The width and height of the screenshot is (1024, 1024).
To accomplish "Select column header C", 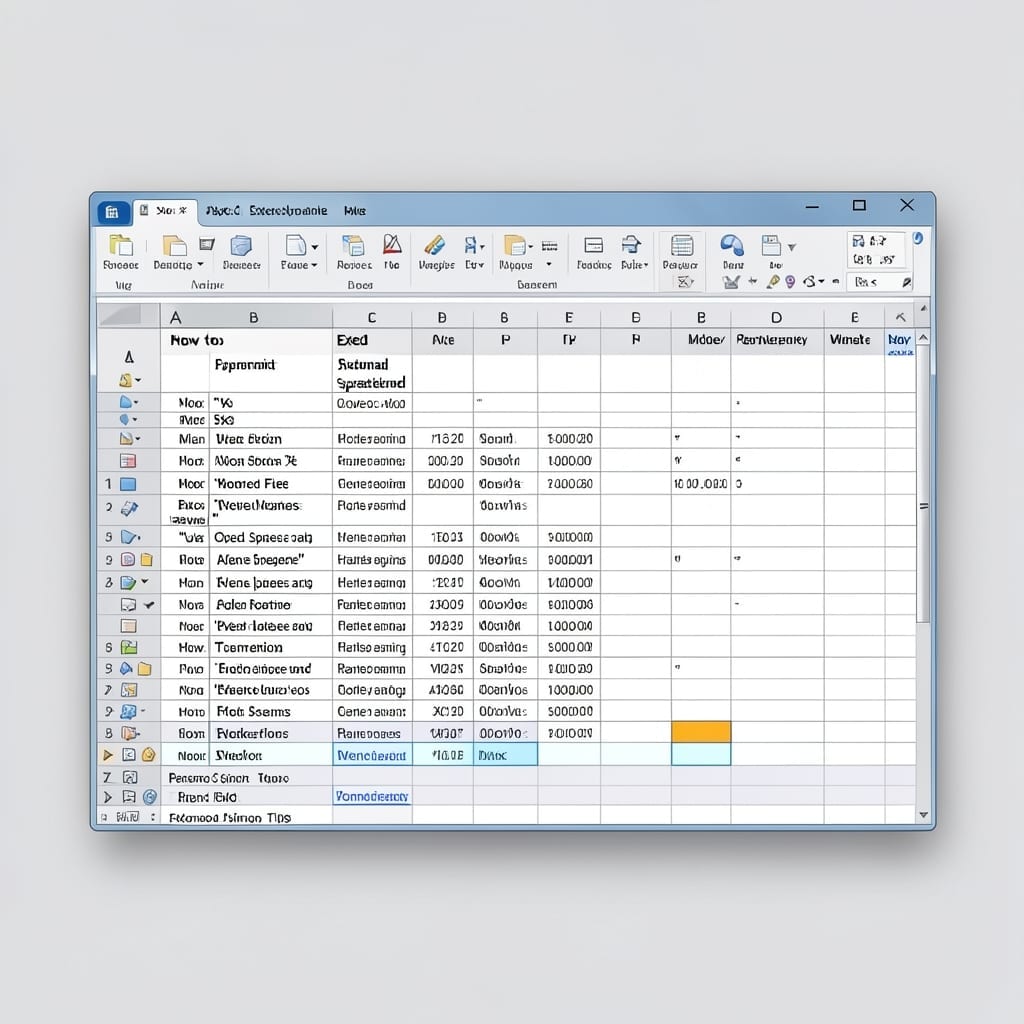I will pyautogui.click(x=372, y=317).
